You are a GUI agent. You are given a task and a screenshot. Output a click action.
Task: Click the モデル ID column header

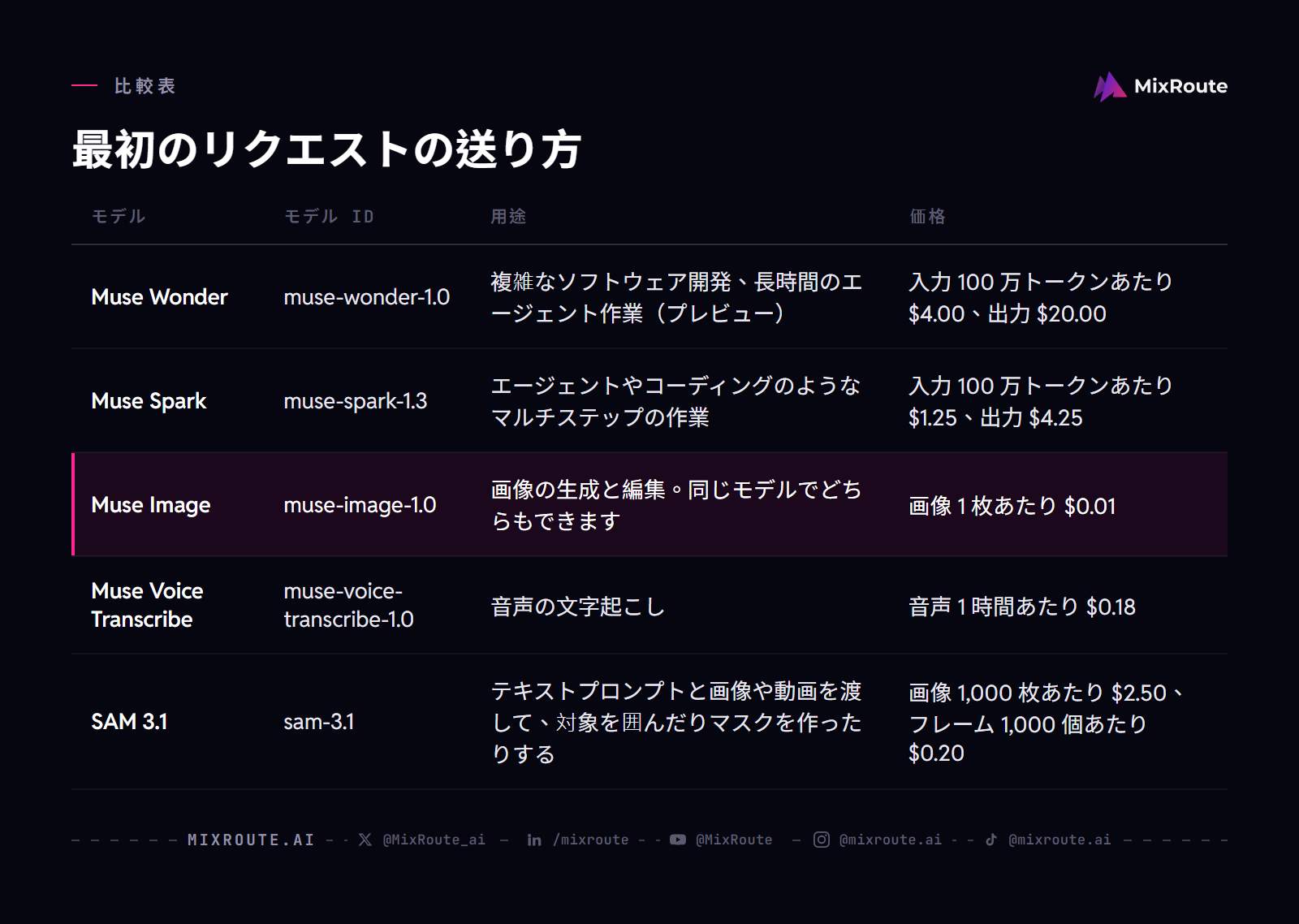329,216
